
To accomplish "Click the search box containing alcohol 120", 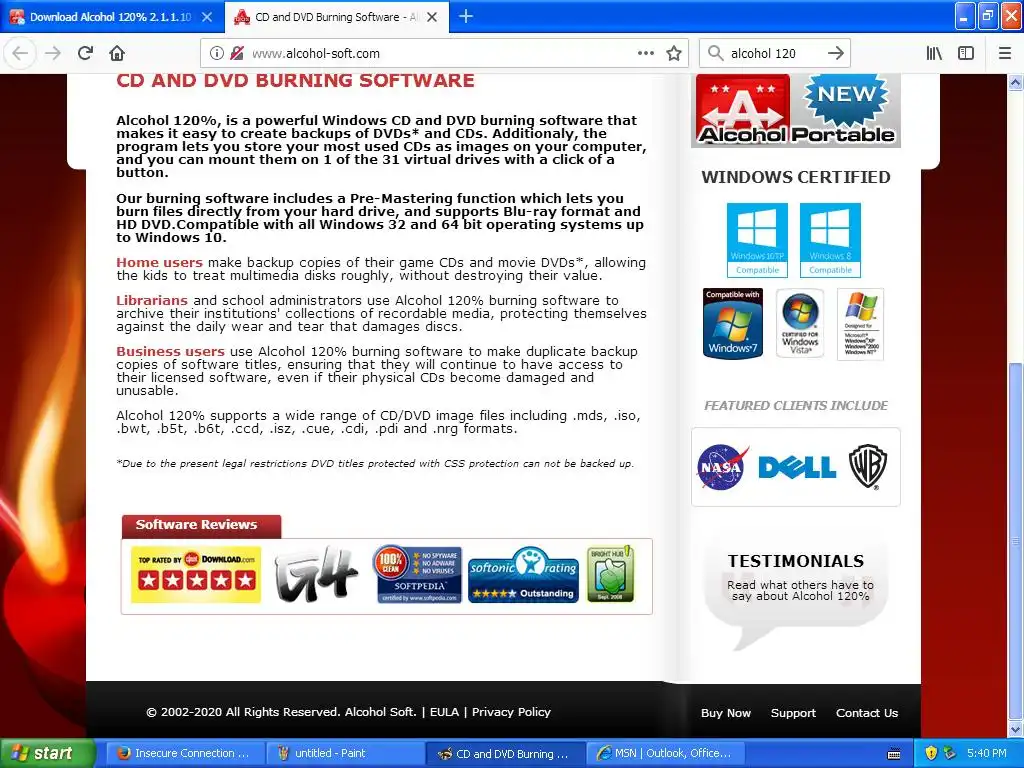I will point(774,53).
